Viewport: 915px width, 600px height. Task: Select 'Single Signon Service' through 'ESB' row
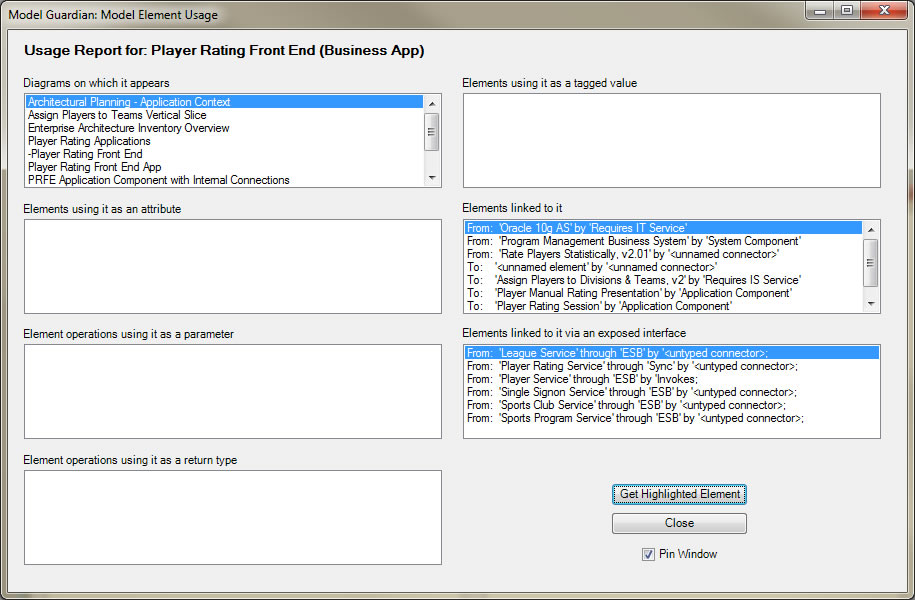[x=672, y=392]
